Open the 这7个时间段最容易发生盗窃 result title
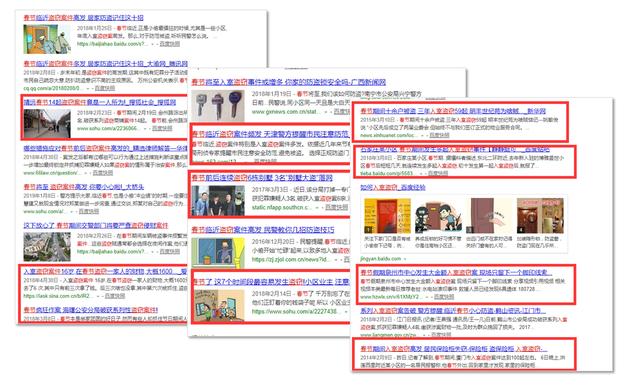The height and width of the screenshot is (386, 640). pos(271,282)
